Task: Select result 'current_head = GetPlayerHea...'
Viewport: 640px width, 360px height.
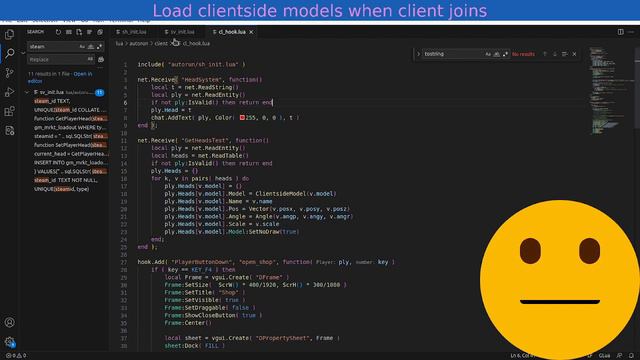Action: pos(71,154)
